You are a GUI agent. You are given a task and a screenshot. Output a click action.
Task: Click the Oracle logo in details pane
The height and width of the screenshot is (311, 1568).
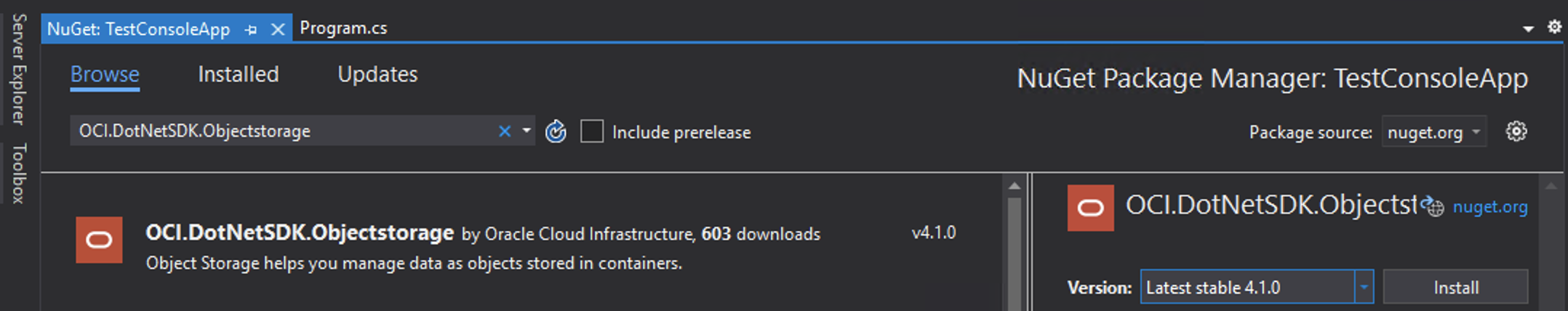(x=1089, y=209)
